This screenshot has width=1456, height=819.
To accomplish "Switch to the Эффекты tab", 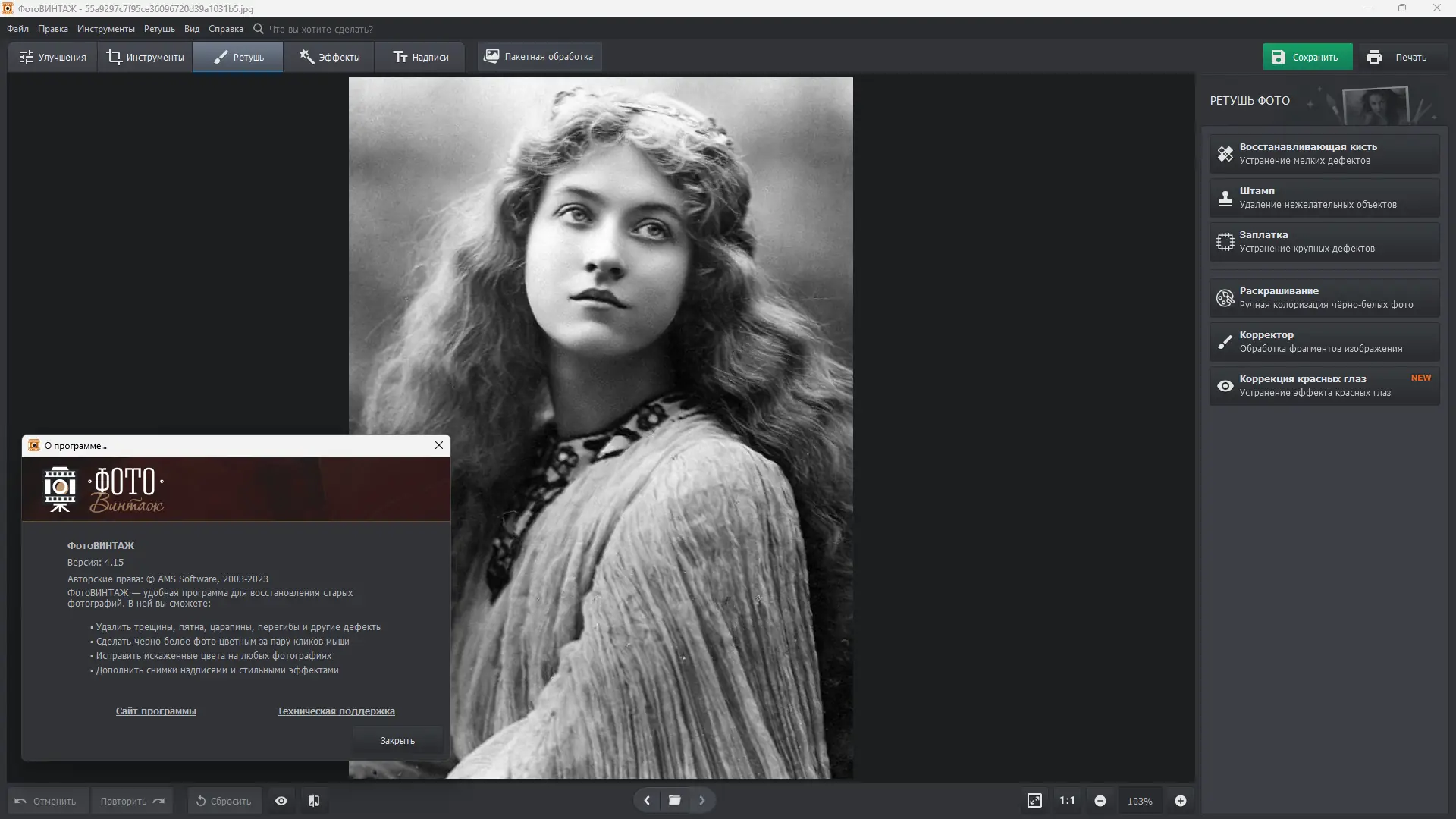I will [329, 57].
